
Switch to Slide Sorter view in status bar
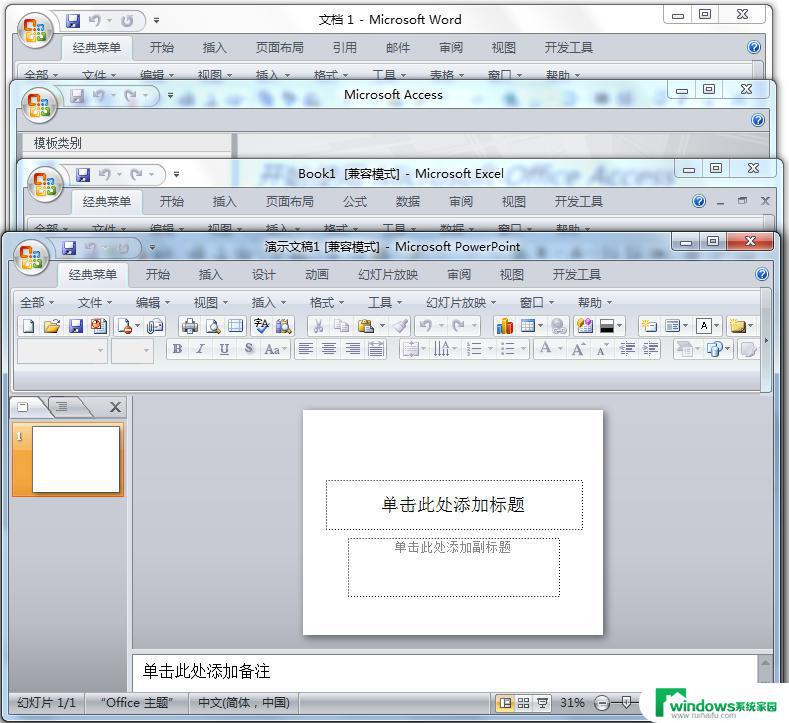[523, 703]
